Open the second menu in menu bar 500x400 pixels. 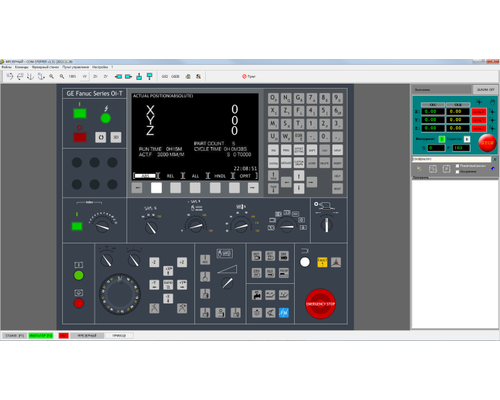coord(22,67)
